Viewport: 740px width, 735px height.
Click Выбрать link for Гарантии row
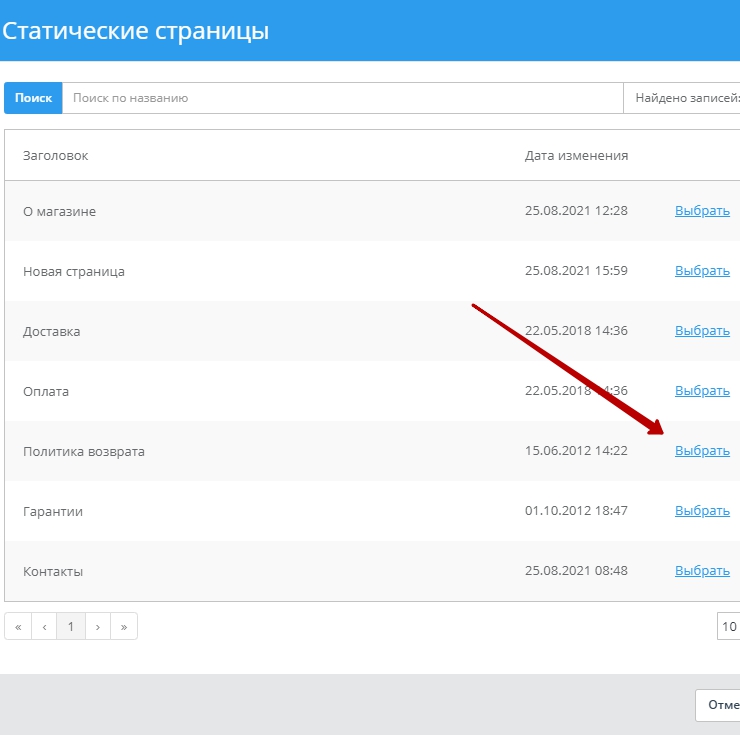point(702,511)
